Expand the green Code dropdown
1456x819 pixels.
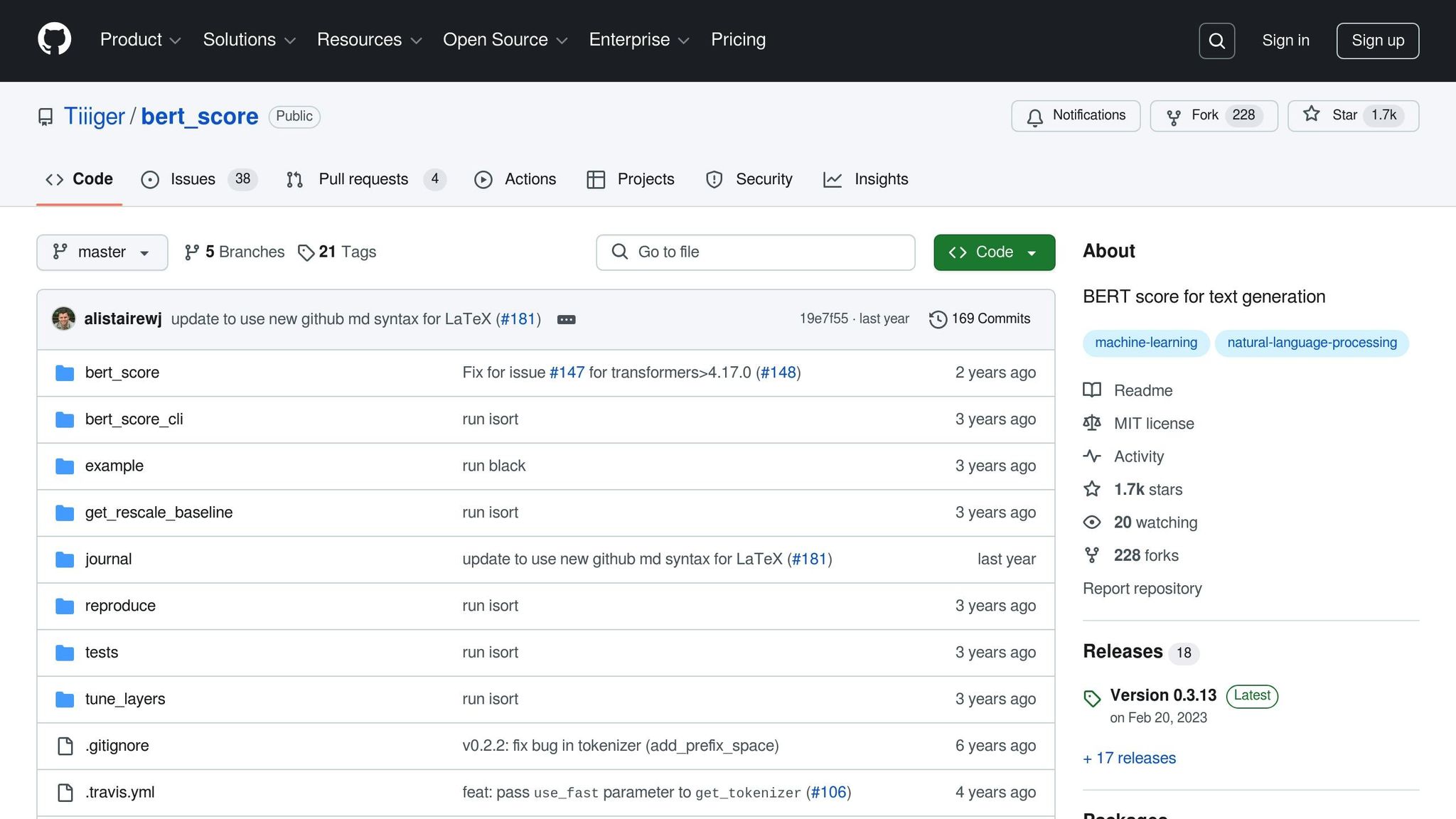(x=993, y=252)
